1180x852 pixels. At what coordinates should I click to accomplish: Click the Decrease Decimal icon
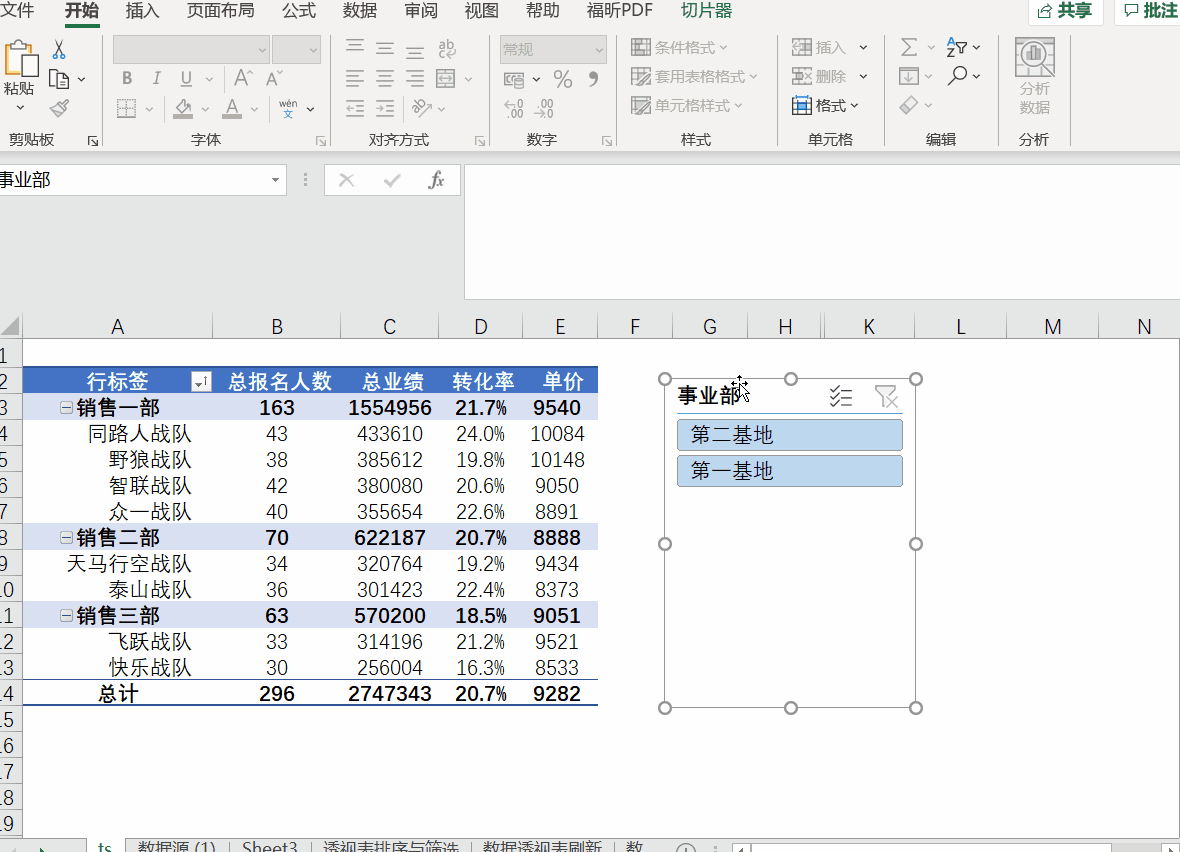pyautogui.click(x=544, y=109)
